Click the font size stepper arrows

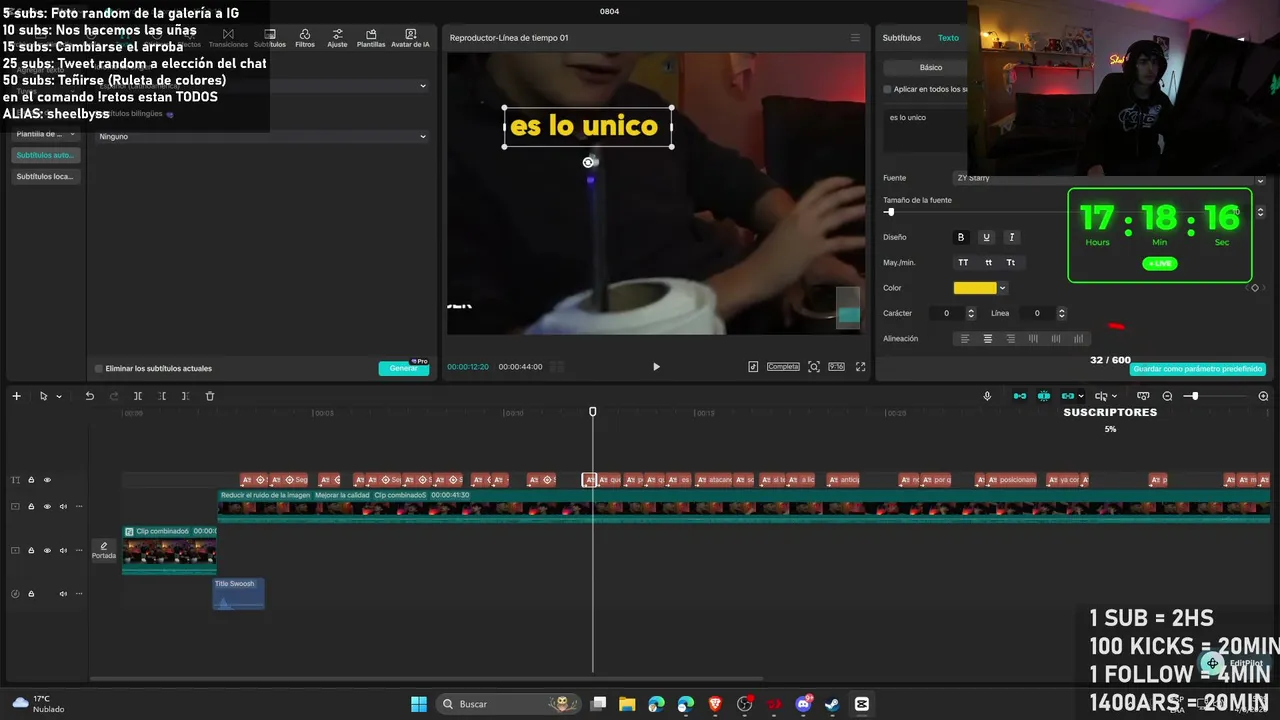pyautogui.click(x=1260, y=212)
